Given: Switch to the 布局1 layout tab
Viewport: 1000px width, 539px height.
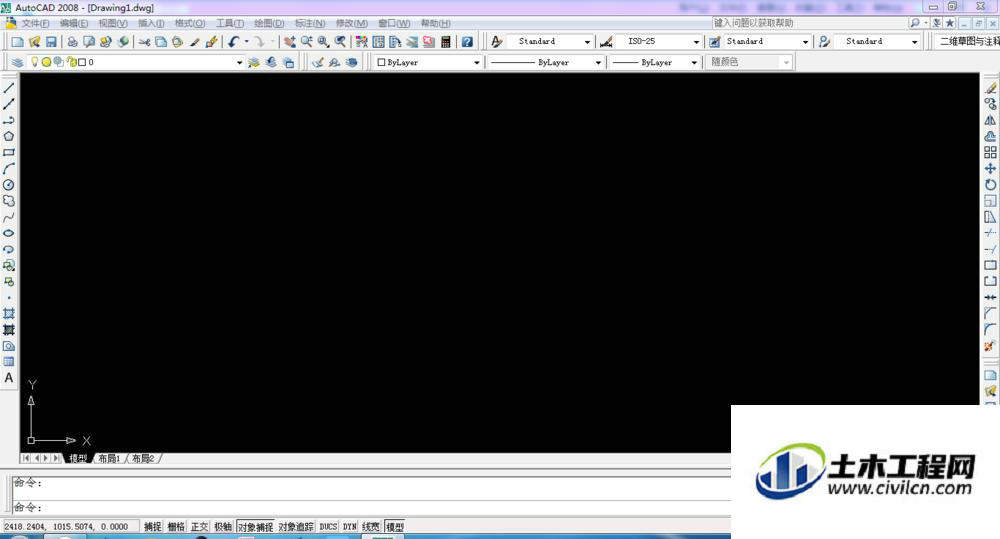Looking at the screenshot, I should point(109,459).
